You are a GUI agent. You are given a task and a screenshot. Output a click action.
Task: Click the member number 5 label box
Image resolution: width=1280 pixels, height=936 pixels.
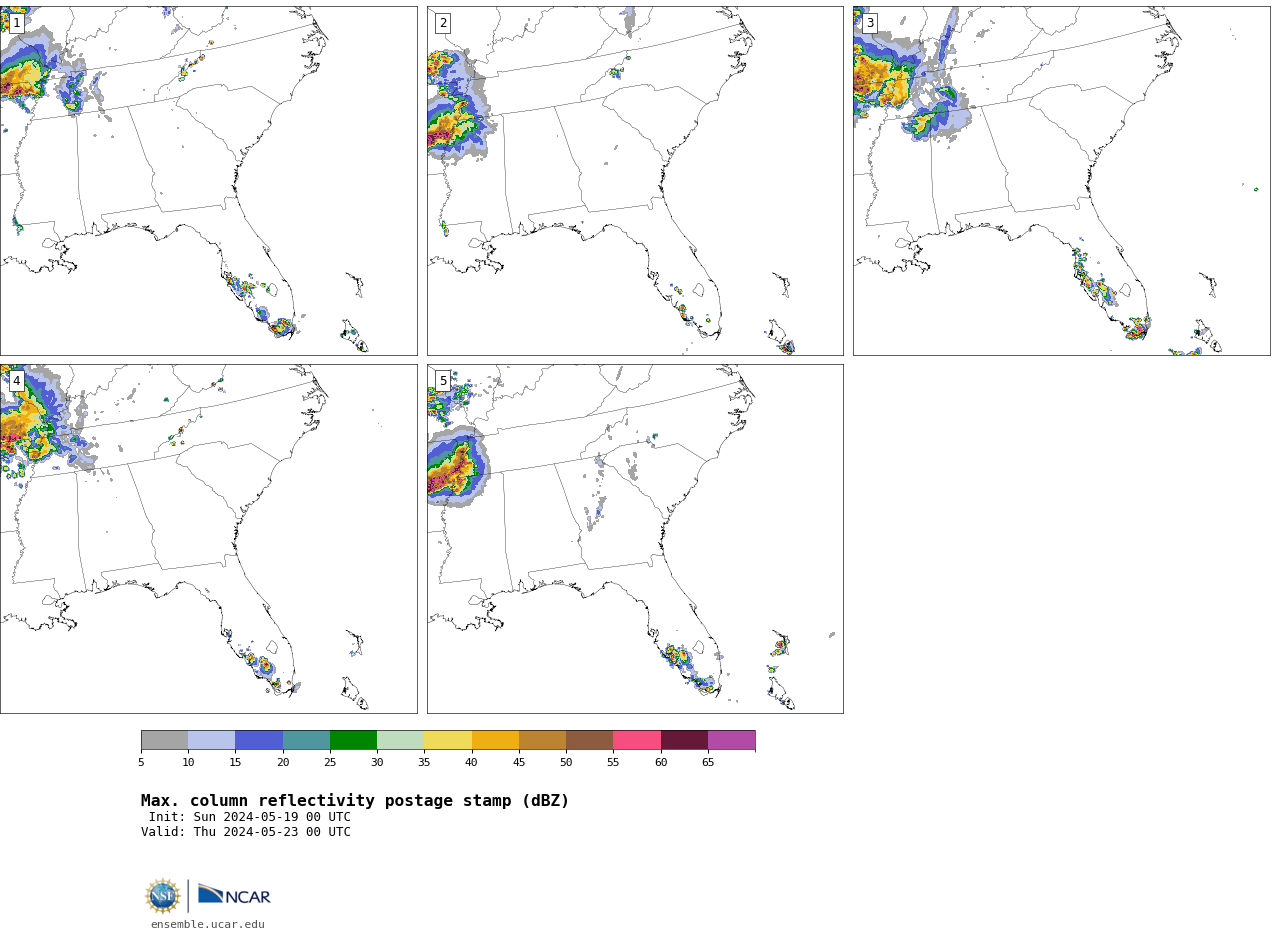(x=443, y=381)
